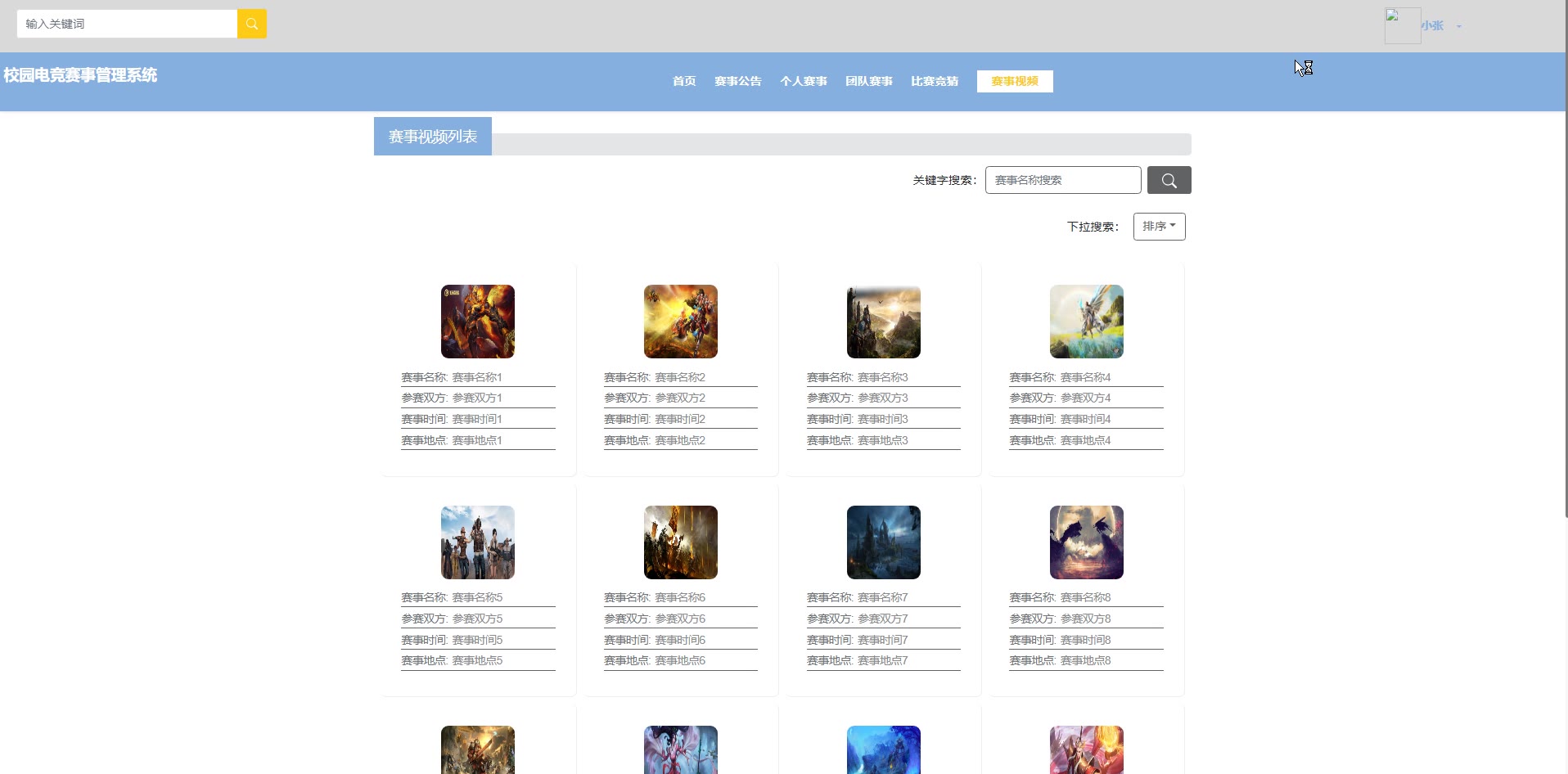This screenshot has height=774, width=1568.
Task: Click text 赛事地点: 赛事地点4
Action: [x=1060, y=440]
